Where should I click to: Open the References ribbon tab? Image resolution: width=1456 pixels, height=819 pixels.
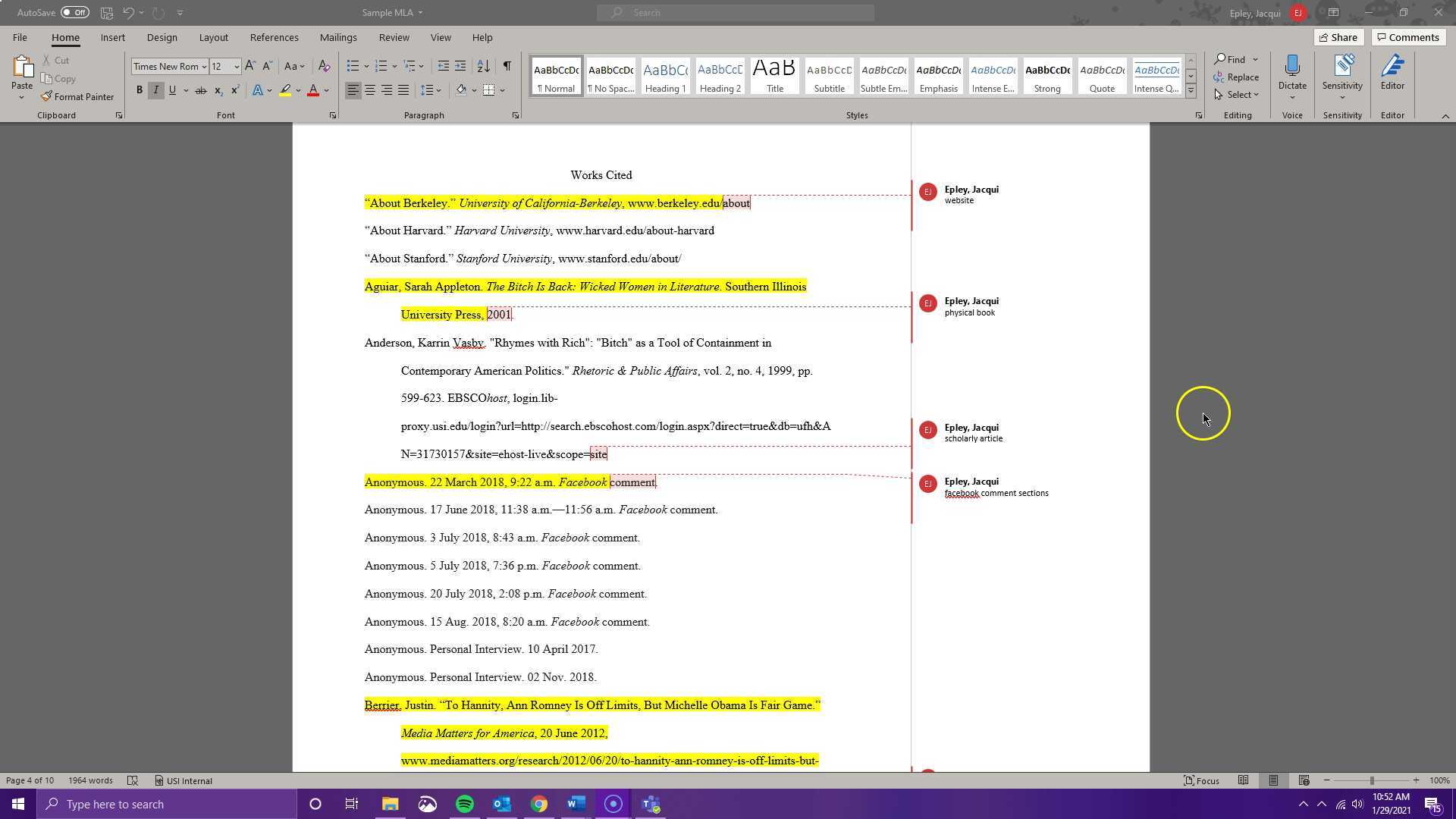pos(274,37)
